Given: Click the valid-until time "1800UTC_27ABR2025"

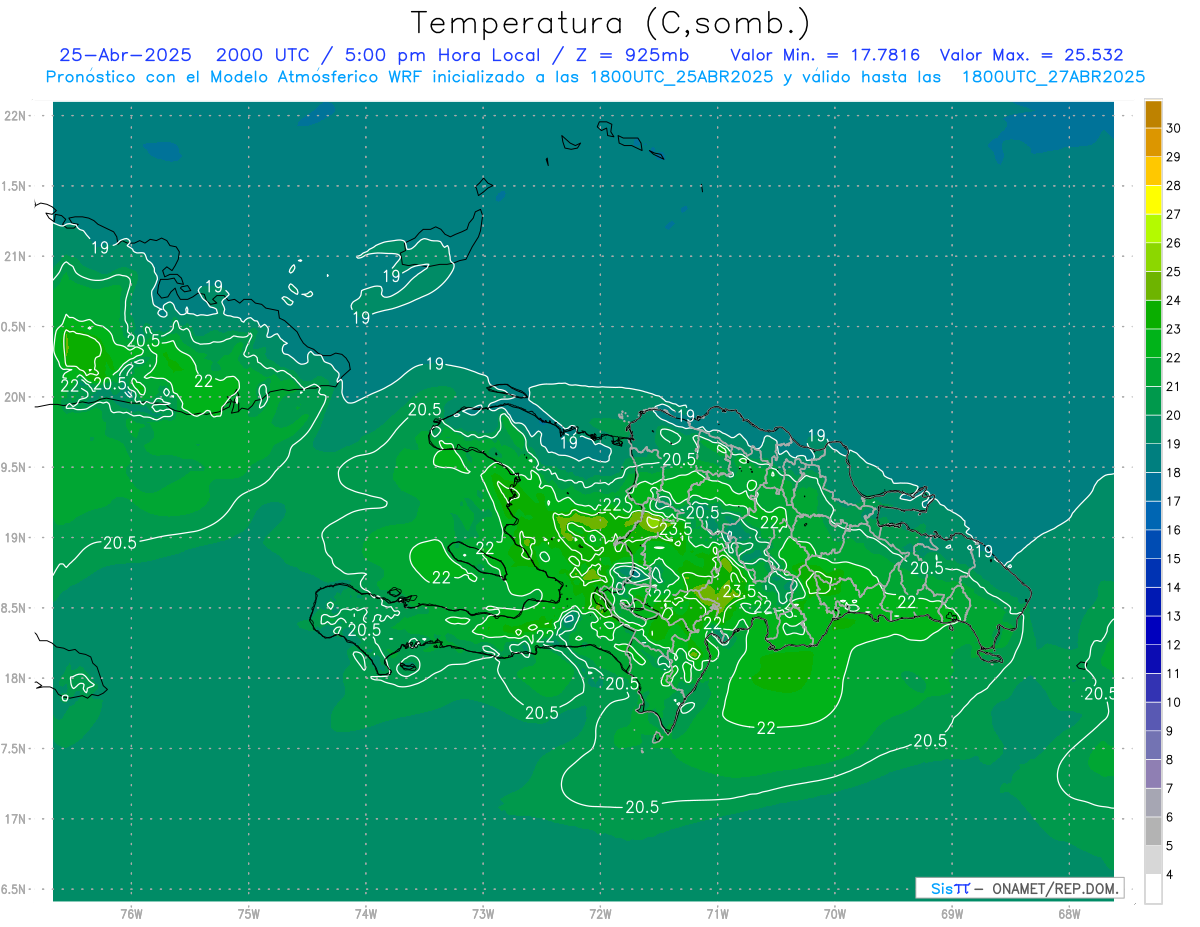Looking at the screenshot, I should [x=1053, y=76].
